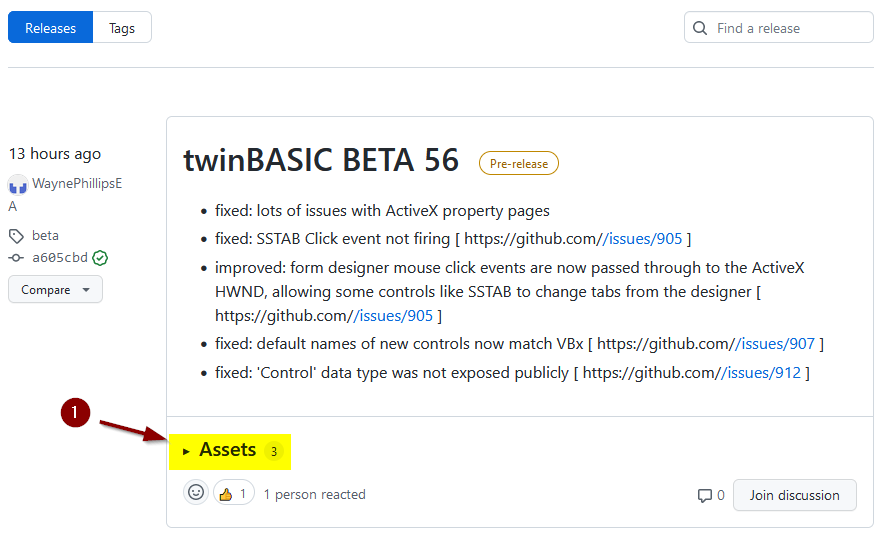Open the issues/912 link
This screenshot has height=535, width=880.
[761, 373]
